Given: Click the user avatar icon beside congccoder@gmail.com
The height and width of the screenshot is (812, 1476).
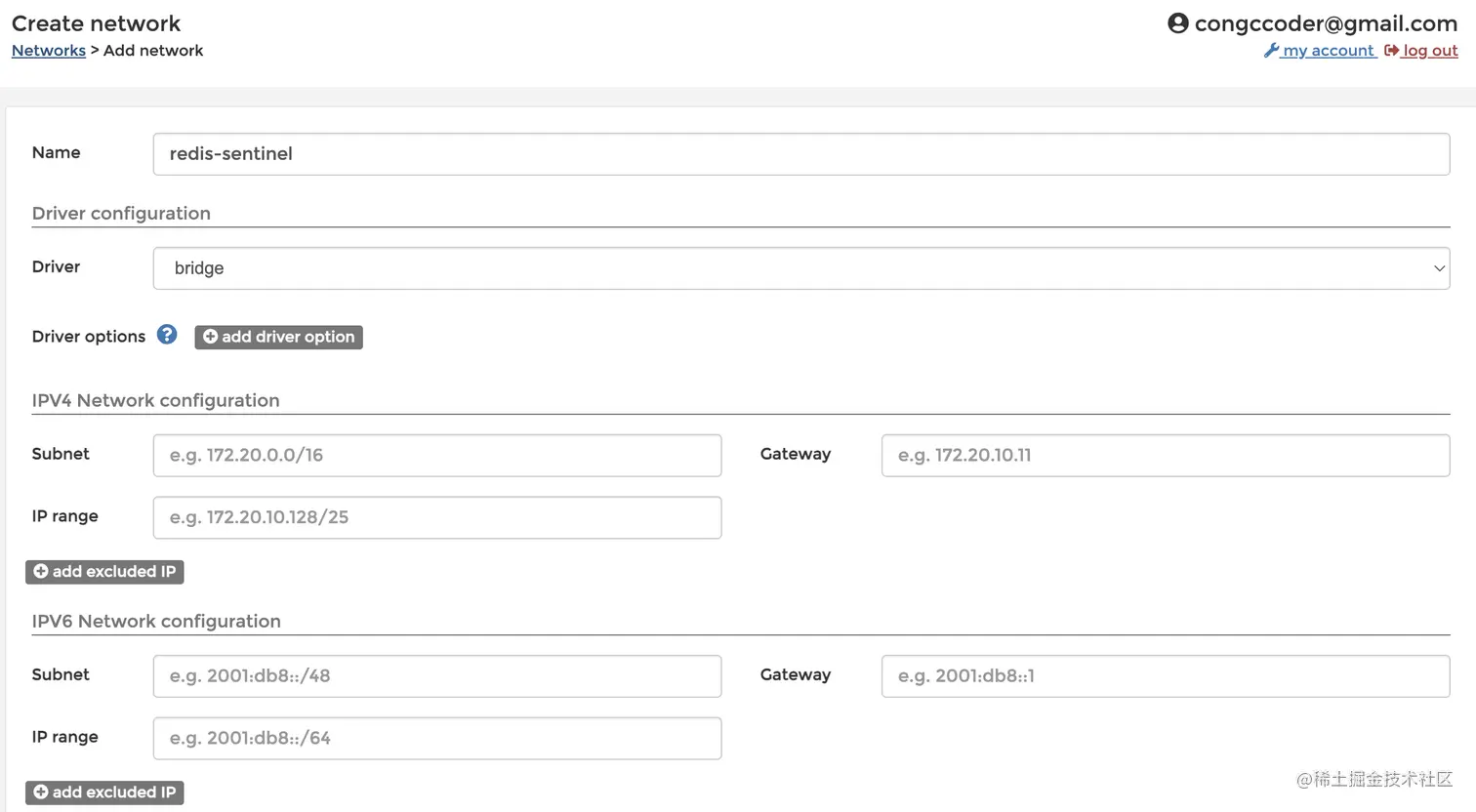Looking at the screenshot, I should [1178, 23].
